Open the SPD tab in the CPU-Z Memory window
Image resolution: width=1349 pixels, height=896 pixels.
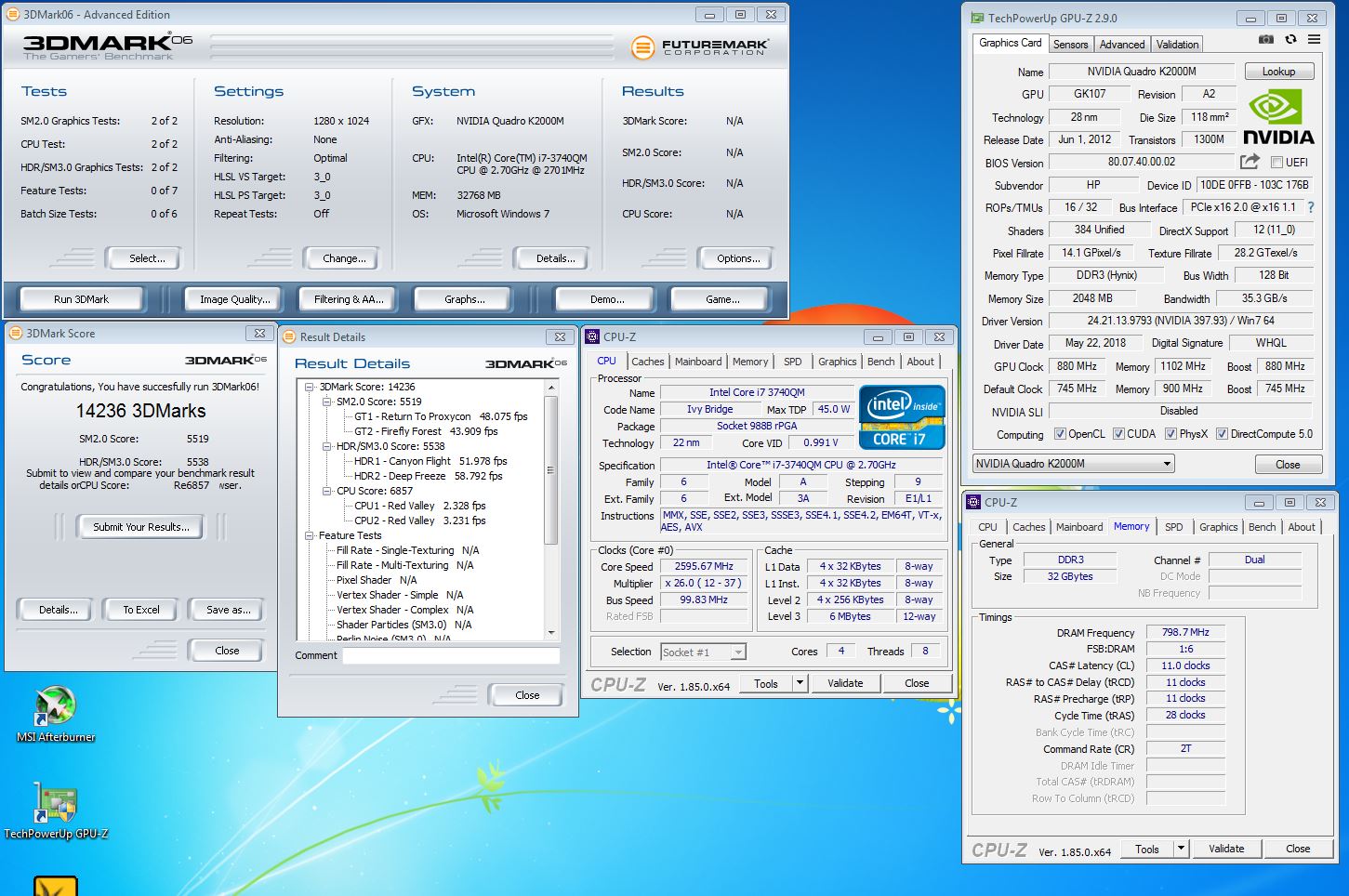coord(1174,527)
